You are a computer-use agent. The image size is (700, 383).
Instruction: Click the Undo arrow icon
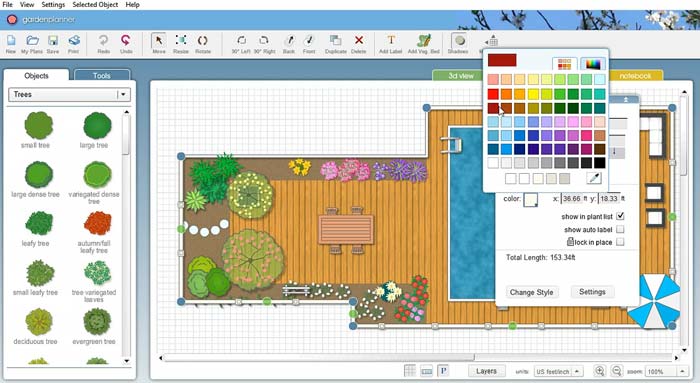[x=126, y=41]
